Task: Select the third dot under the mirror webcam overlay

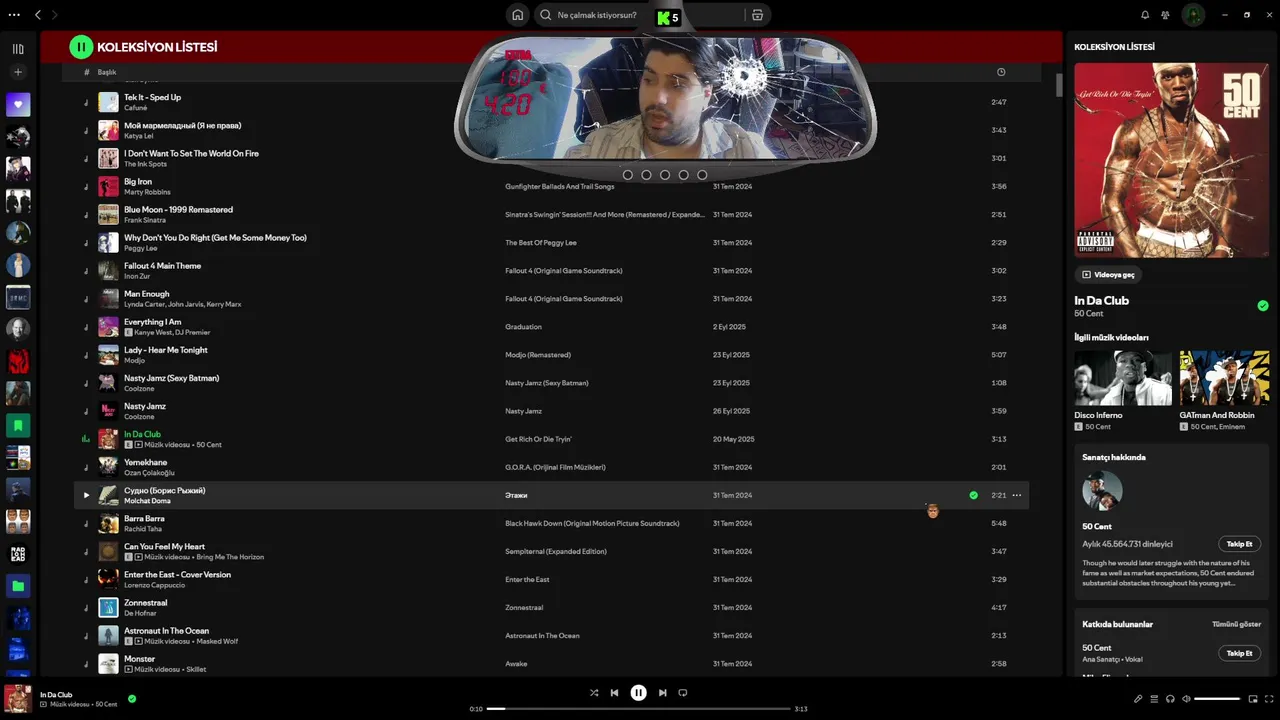Action: coord(665,175)
